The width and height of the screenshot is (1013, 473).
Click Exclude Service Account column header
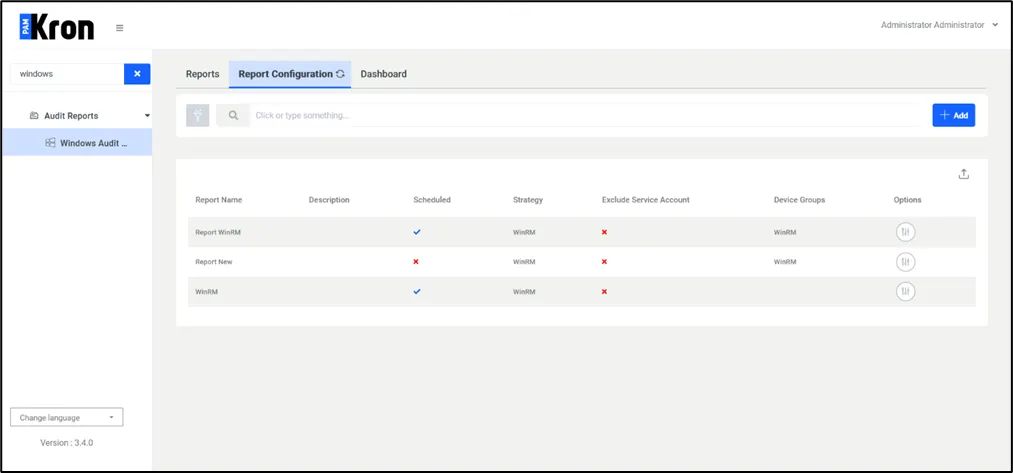[646, 200]
